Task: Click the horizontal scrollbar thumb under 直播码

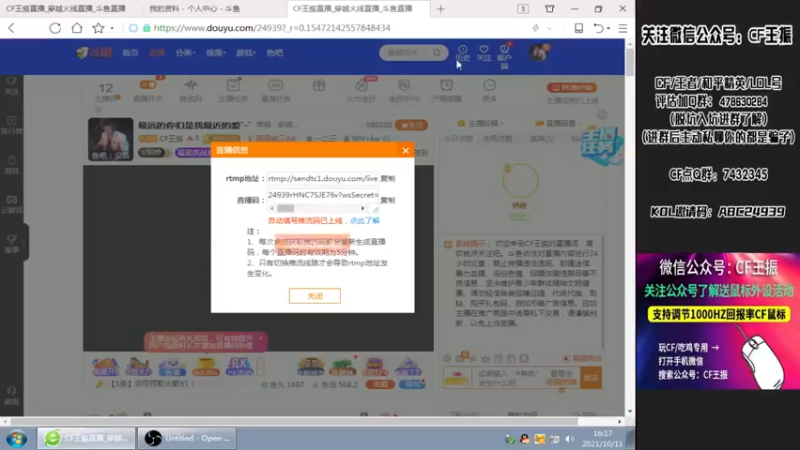Action: [286, 208]
